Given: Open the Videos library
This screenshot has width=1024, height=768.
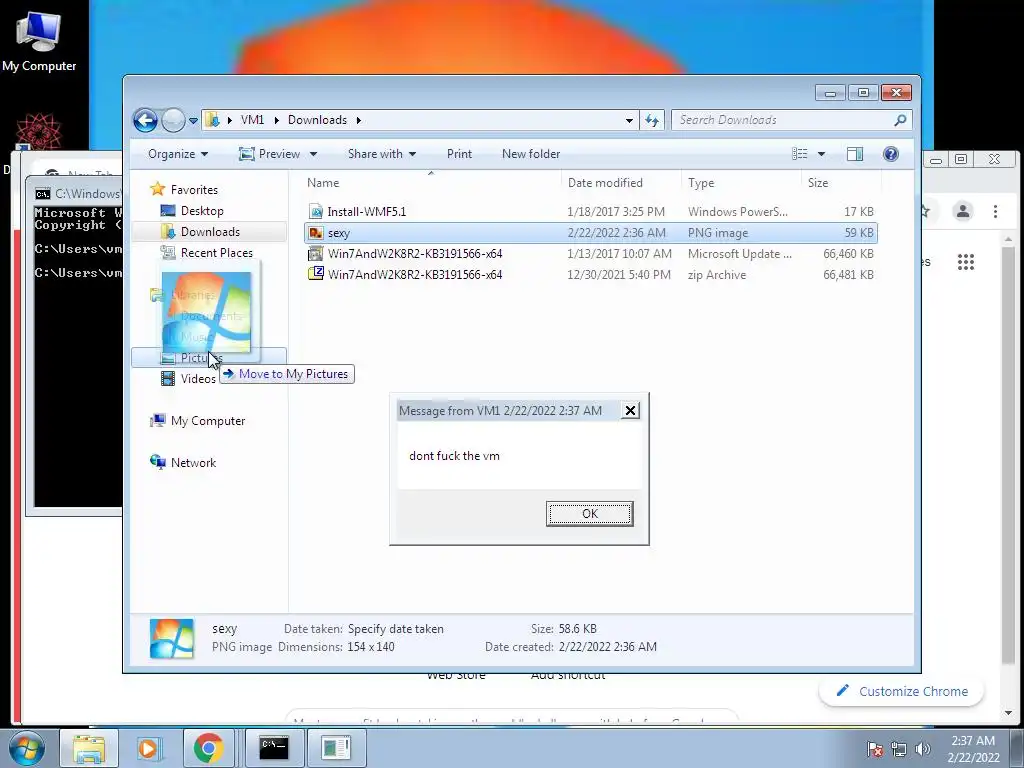Looking at the screenshot, I should [x=198, y=379].
